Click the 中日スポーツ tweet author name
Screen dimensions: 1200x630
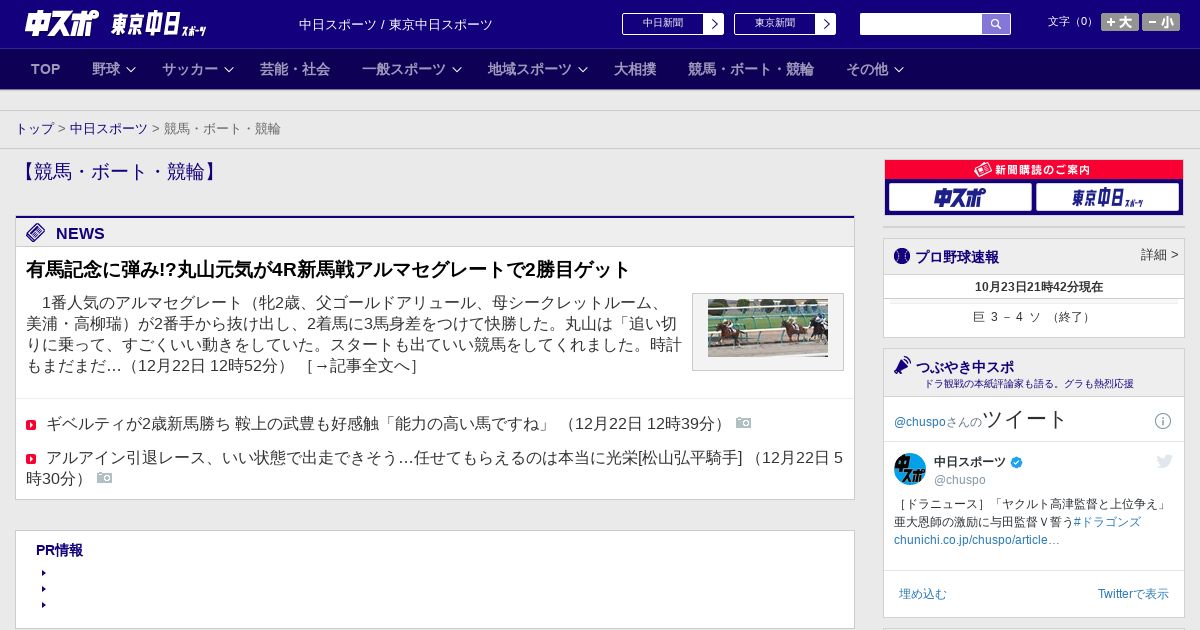pos(970,462)
